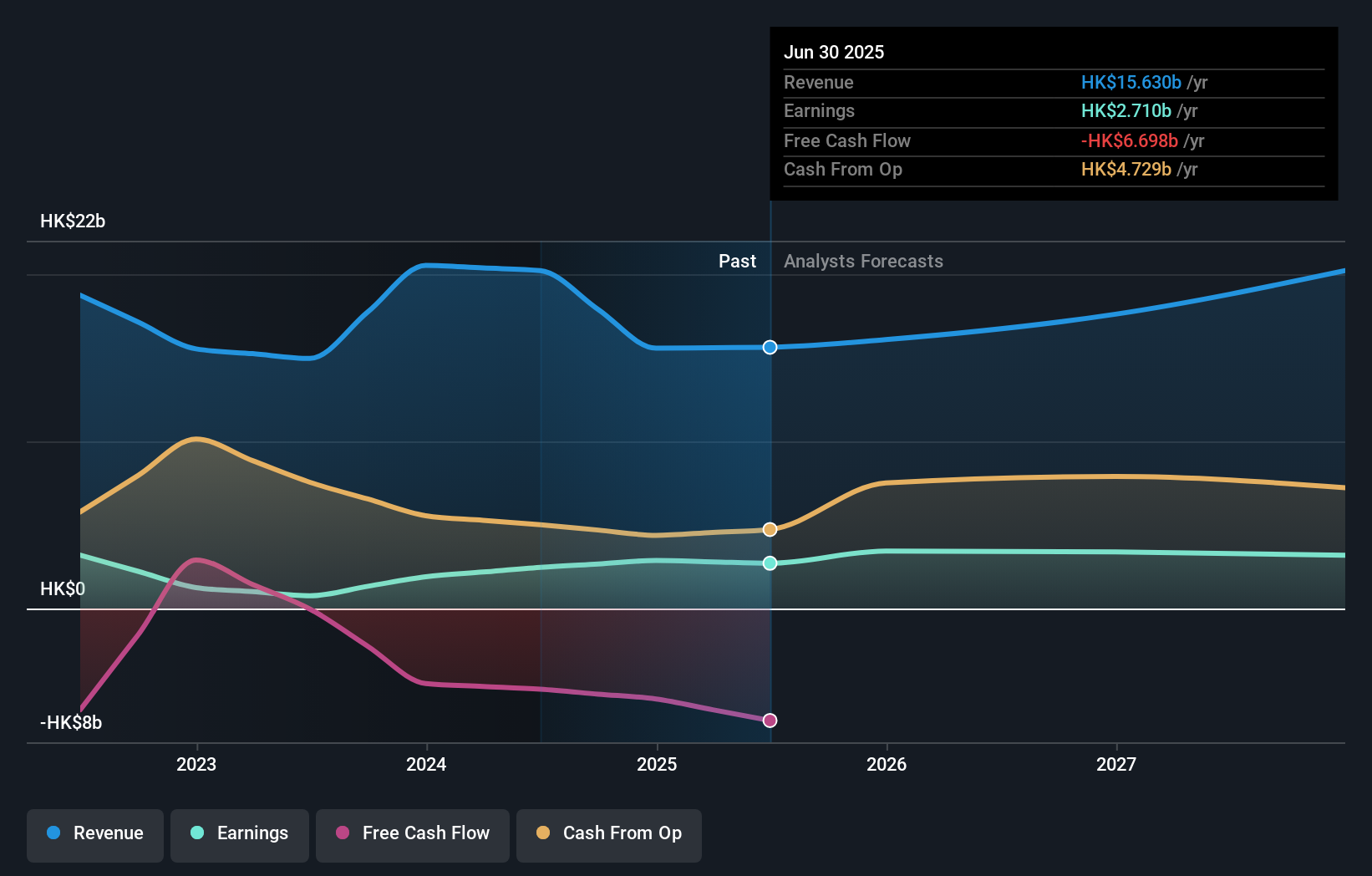Select the Cash From Op marker on the chart

(770, 528)
